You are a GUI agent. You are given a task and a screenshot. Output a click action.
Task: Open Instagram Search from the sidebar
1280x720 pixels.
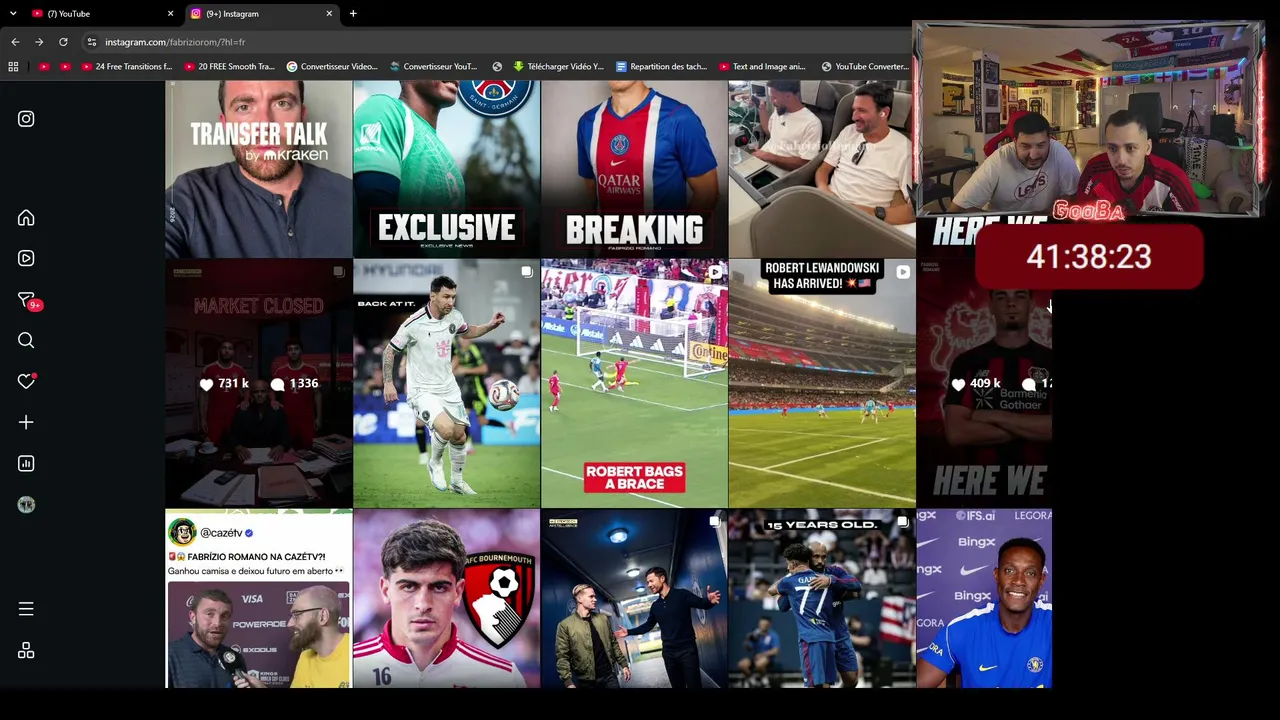[x=26, y=340]
